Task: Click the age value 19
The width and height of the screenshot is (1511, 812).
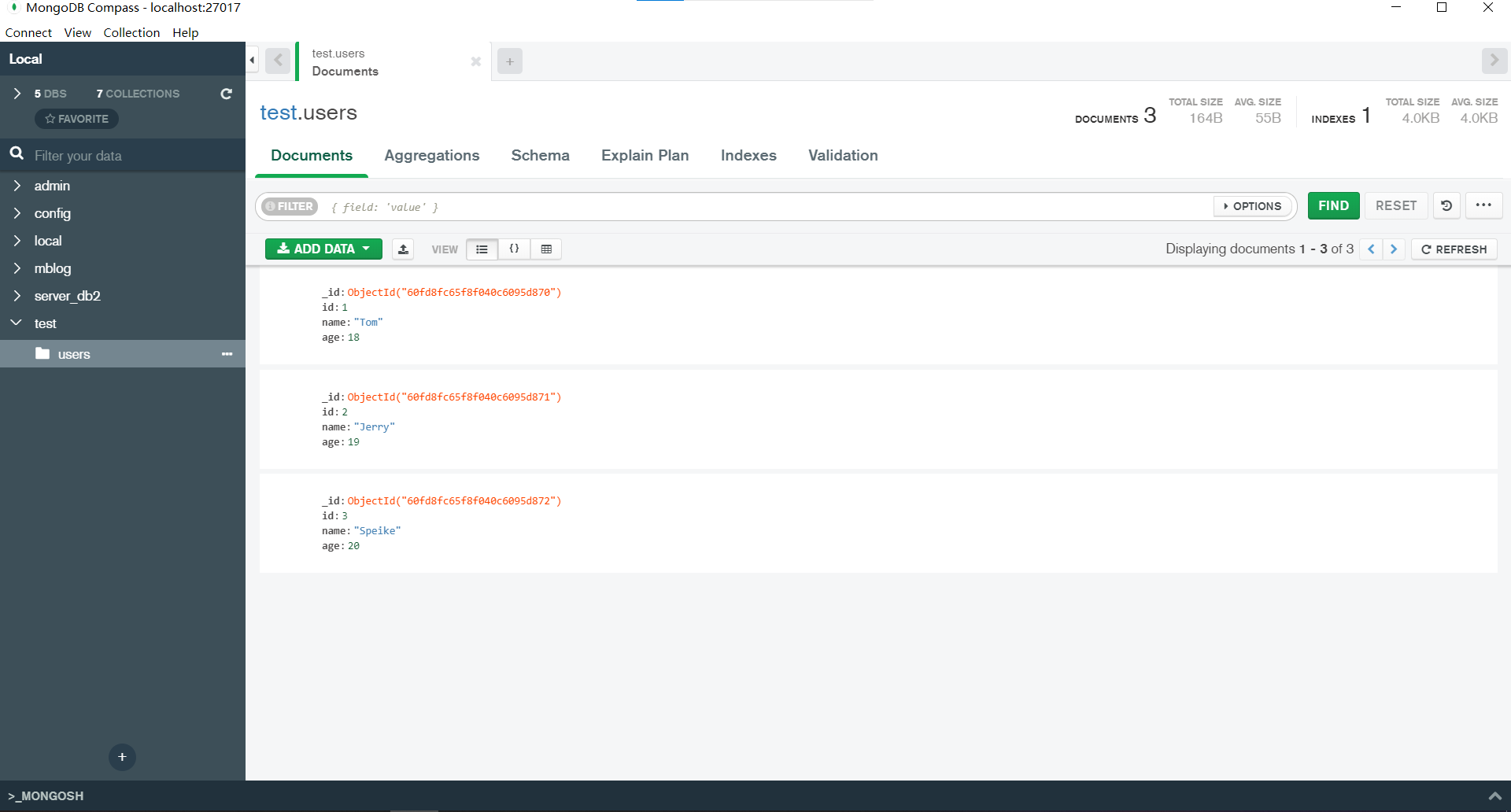Action: (353, 442)
